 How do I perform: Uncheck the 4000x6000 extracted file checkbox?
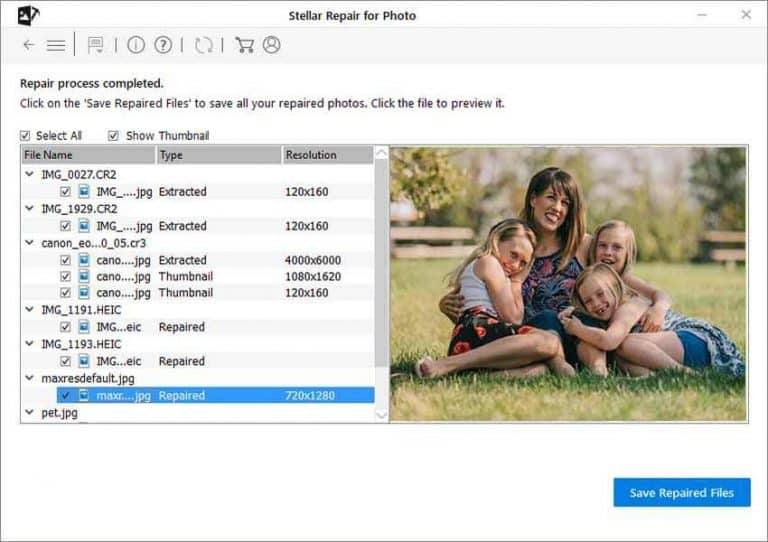[65, 260]
